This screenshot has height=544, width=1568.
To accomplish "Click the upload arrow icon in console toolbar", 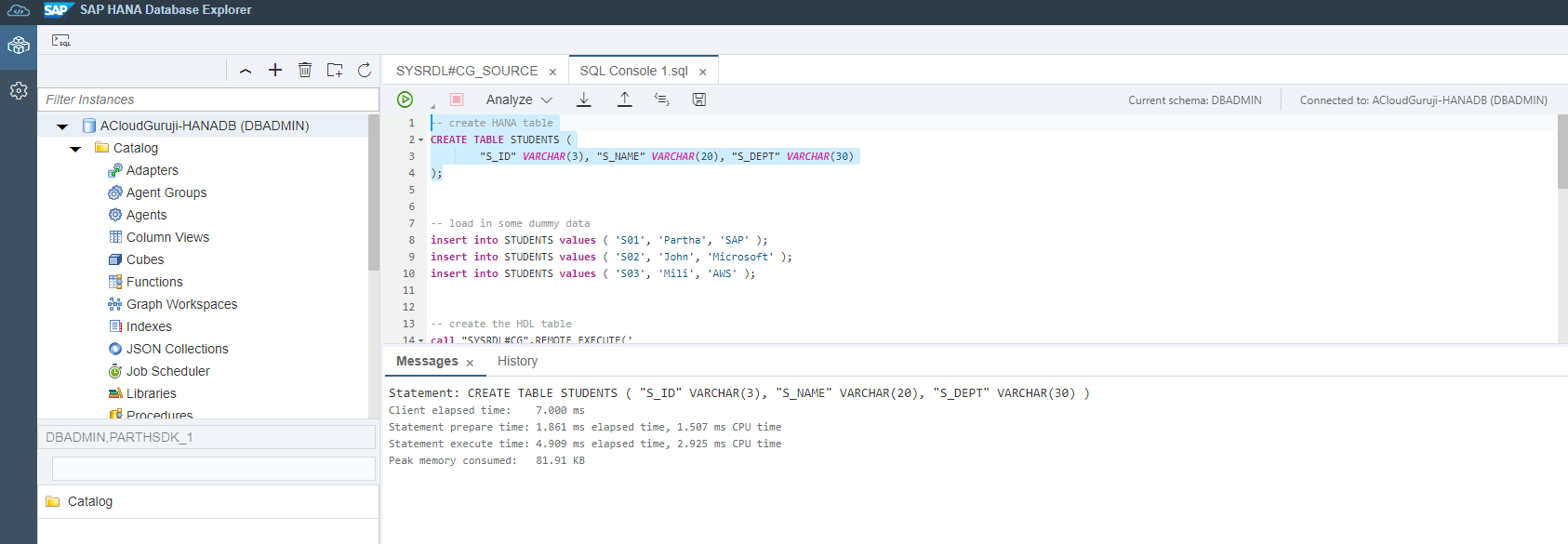I will 625,100.
